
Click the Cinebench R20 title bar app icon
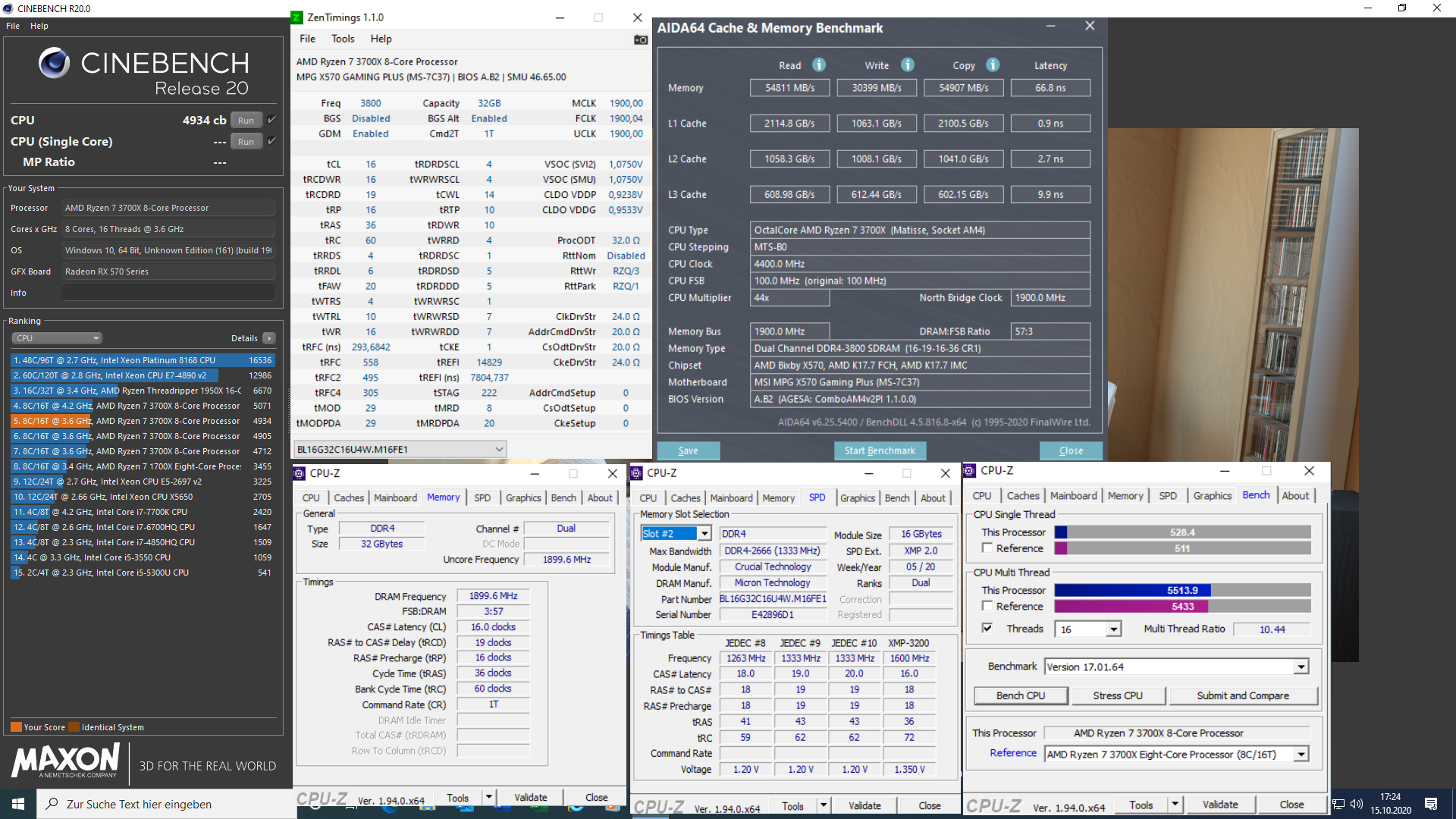click(x=8, y=8)
